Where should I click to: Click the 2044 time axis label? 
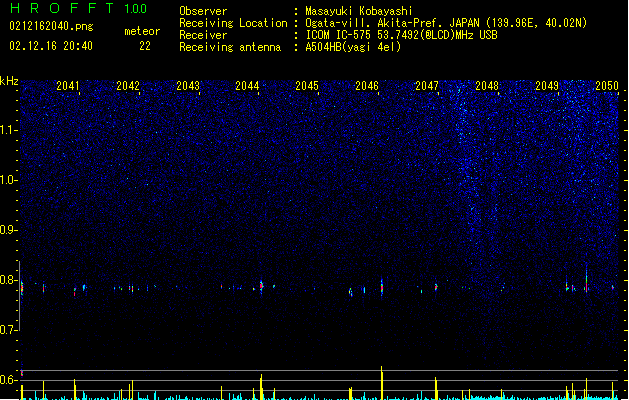click(x=247, y=86)
